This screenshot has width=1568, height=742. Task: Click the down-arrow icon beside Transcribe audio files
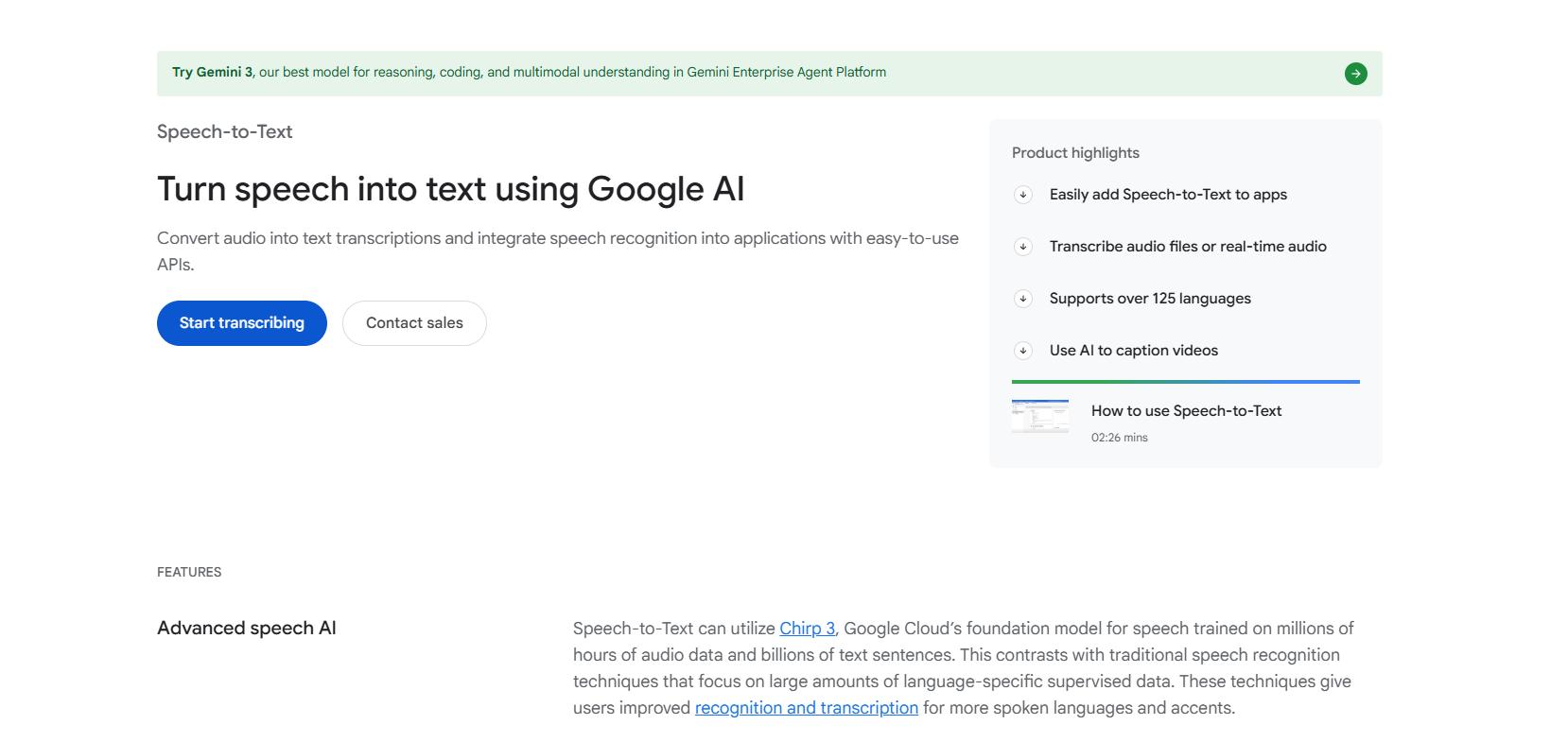[1022, 247]
